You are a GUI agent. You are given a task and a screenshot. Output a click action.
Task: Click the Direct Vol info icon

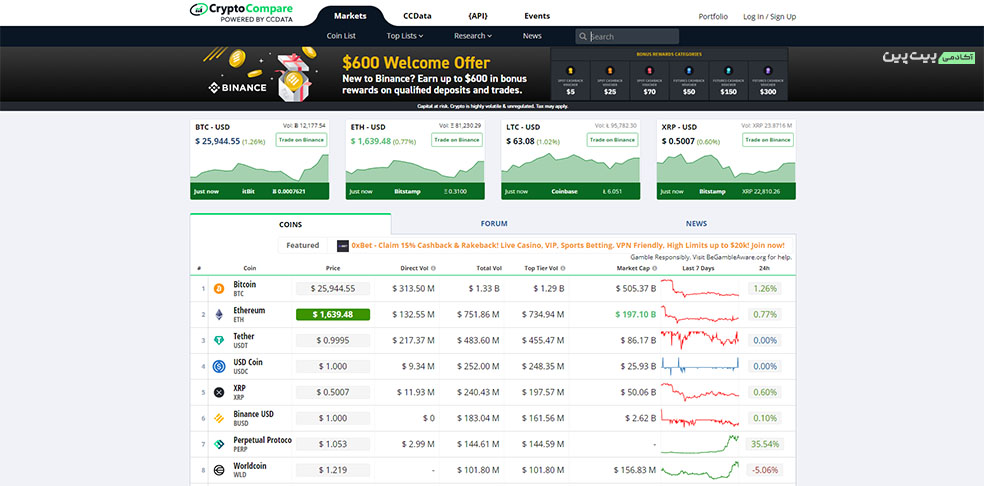(434, 268)
